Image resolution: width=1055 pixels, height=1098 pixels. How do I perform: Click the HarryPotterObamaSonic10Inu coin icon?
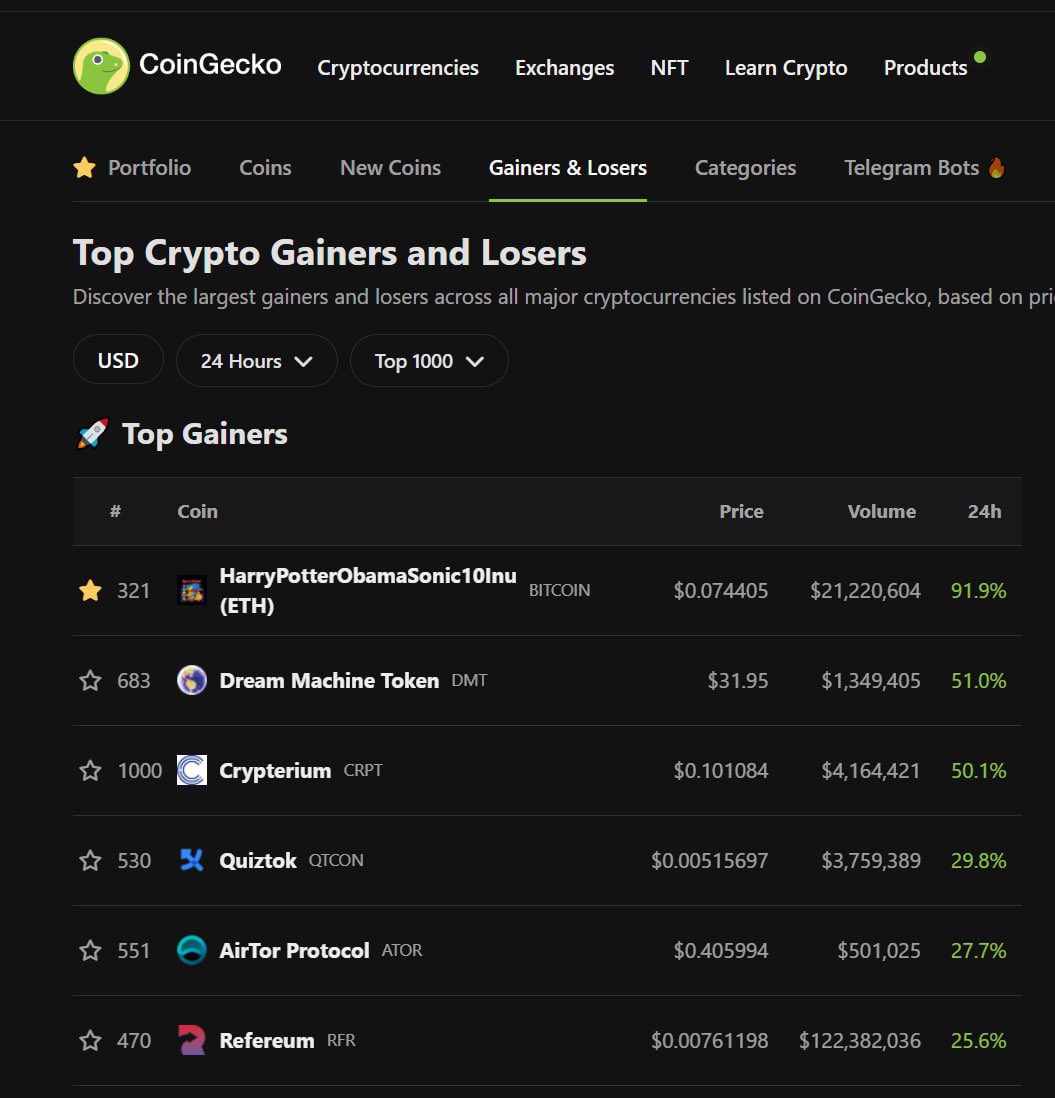[192, 590]
